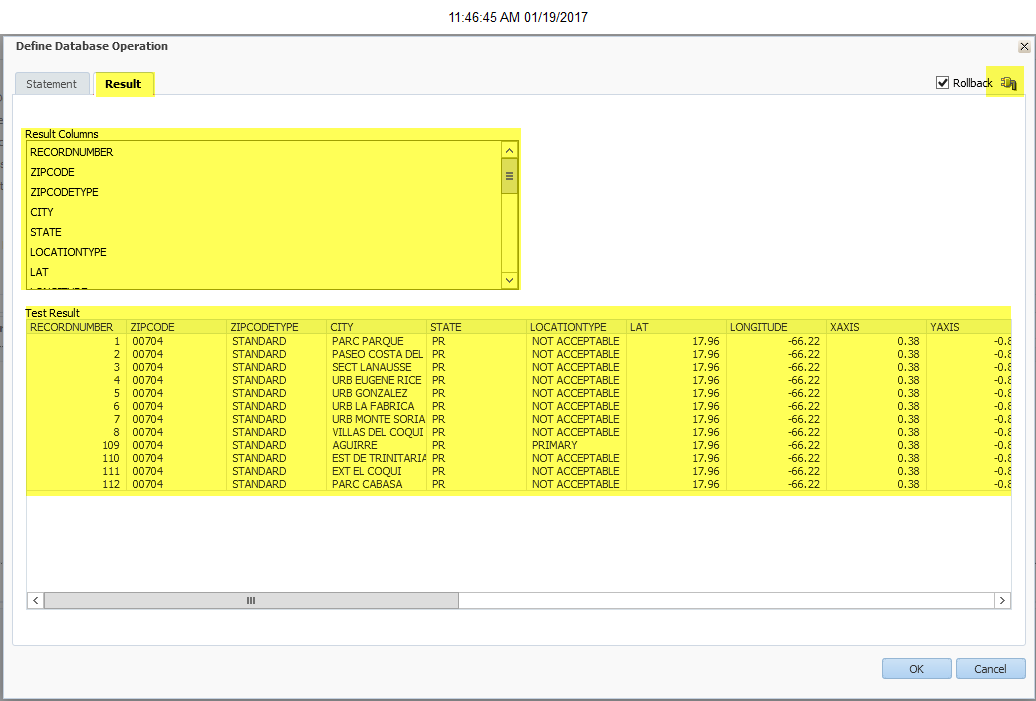Click the database test execution icon near Rollback
This screenshot has width=1036, height=701.
[x=1008, y=82]
